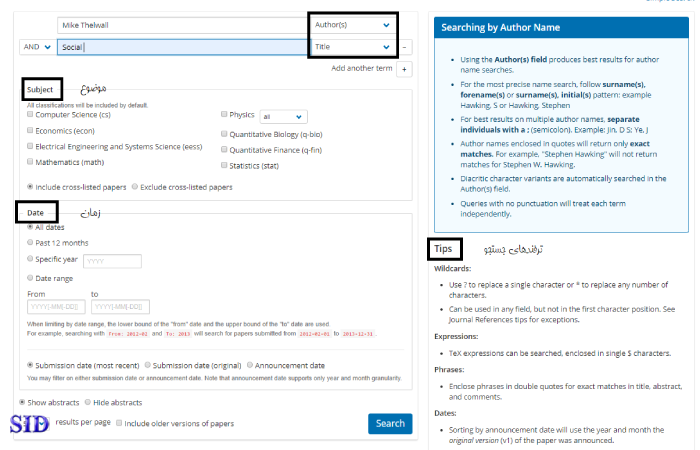Choose the Date range radio button
Viewport: 700px width, 450px height.
pos(31,277)
